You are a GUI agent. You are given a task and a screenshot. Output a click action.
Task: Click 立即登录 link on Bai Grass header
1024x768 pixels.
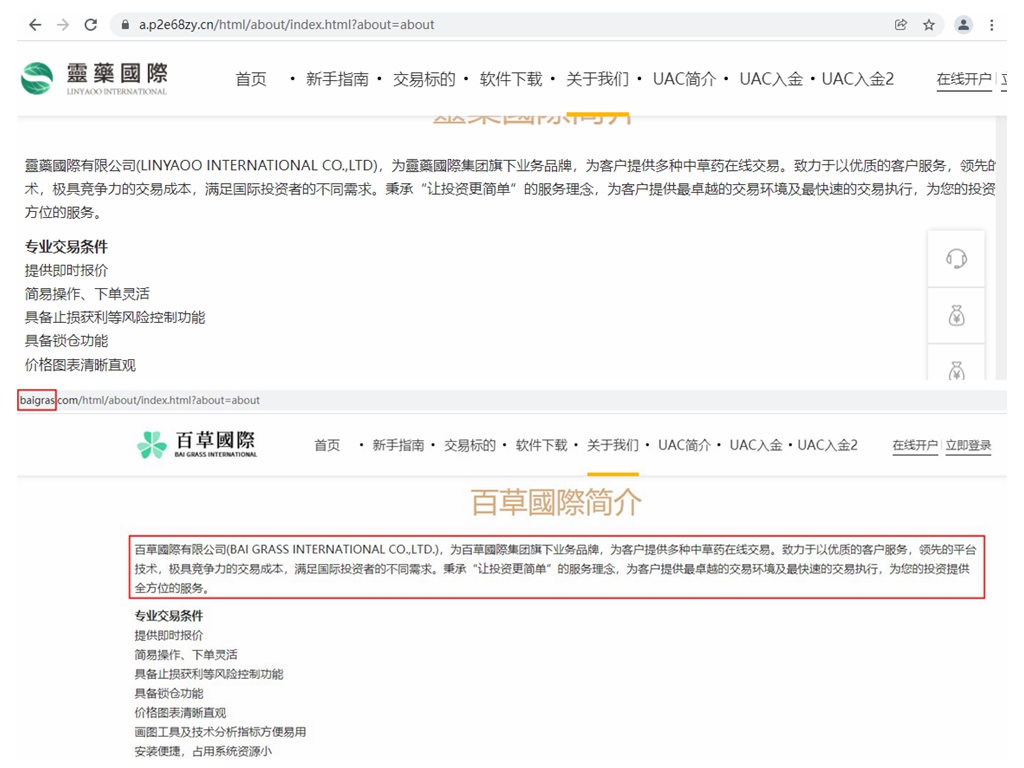(968, 445)
